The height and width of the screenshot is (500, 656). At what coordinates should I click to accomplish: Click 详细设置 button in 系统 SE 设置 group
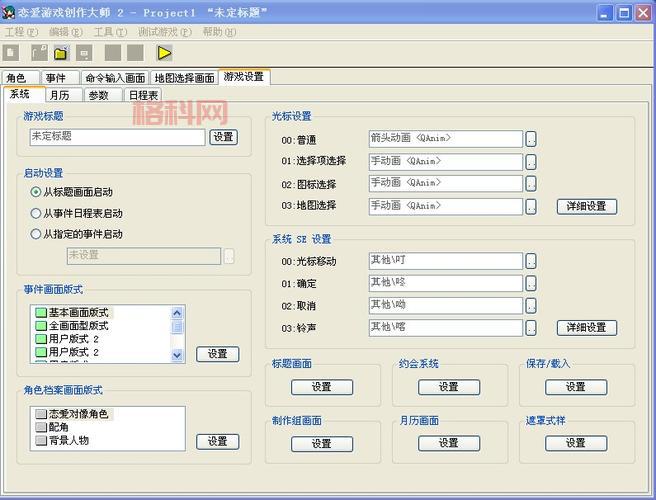pyautogui.click(x=587, y=328)
